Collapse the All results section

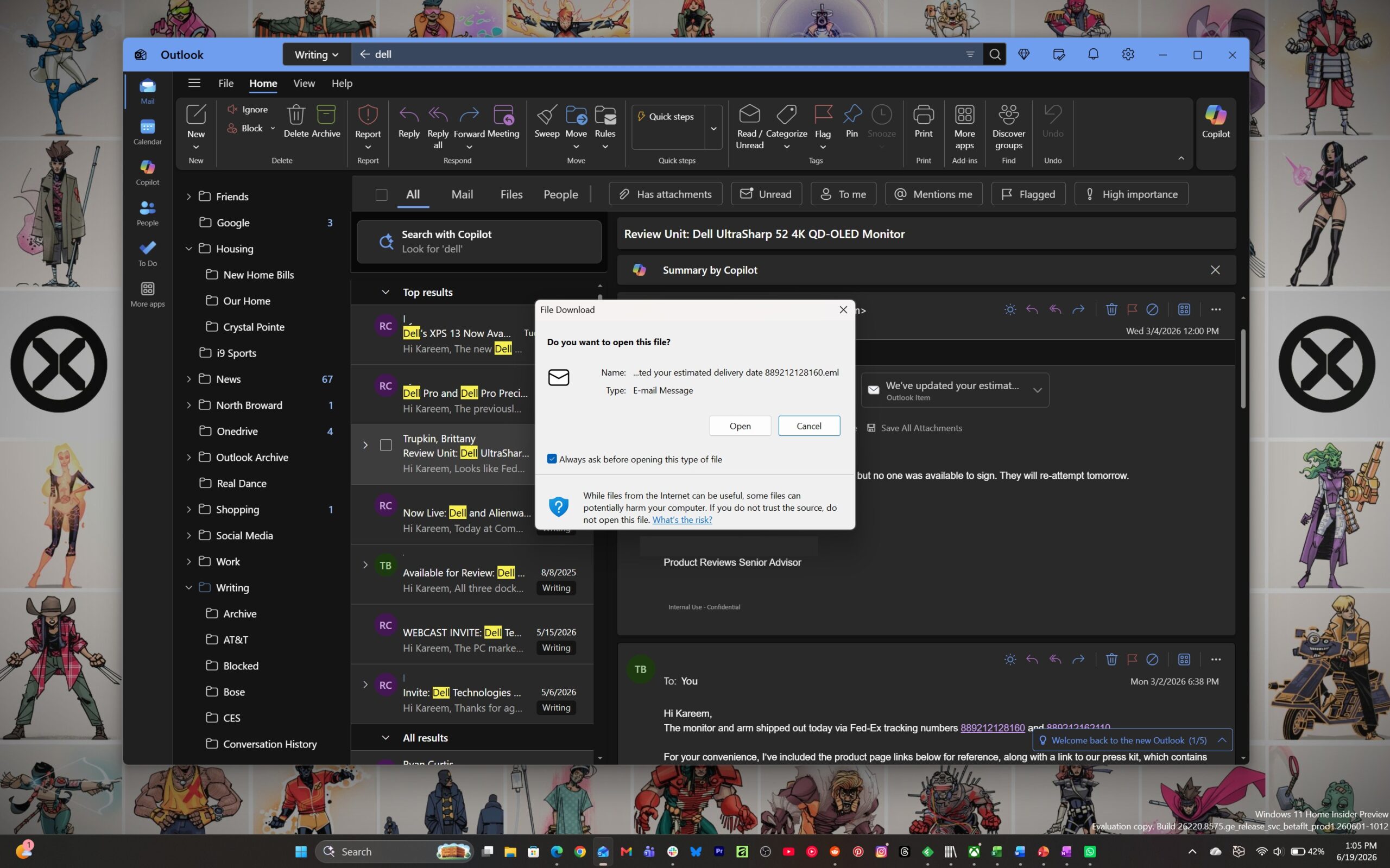tap(386, 738)
